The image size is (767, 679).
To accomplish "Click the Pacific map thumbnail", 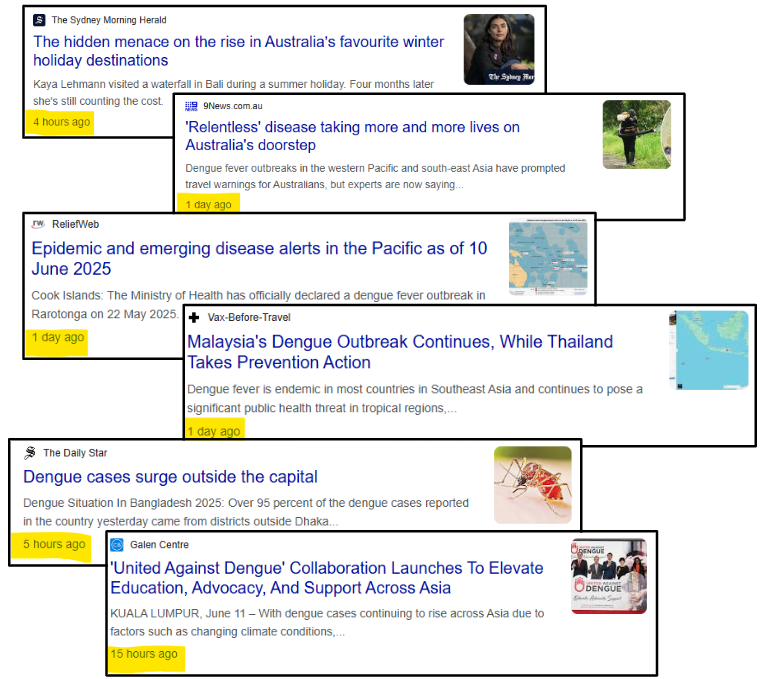I will (549, 256).
